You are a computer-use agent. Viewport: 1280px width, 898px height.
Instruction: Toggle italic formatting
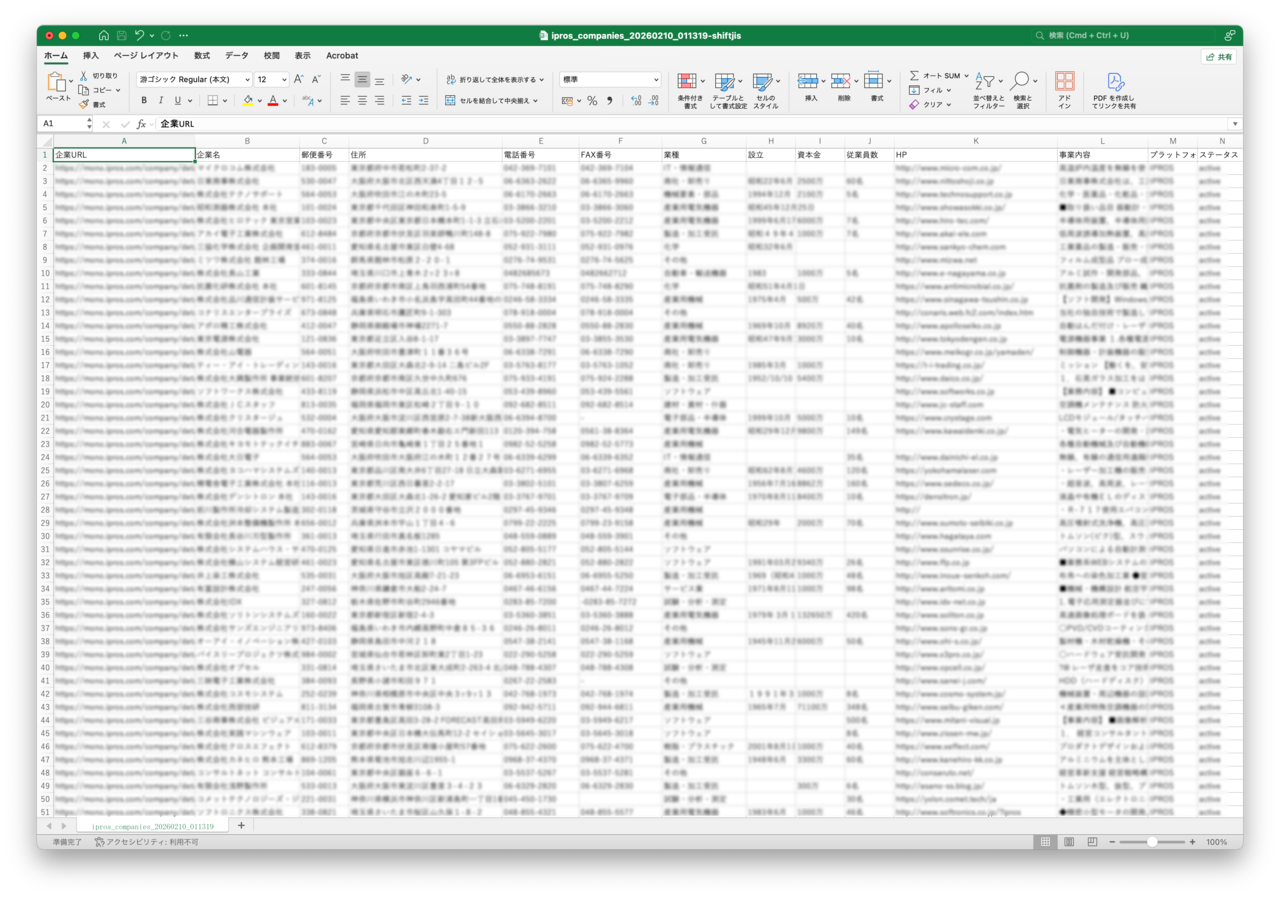pos(161,101)
